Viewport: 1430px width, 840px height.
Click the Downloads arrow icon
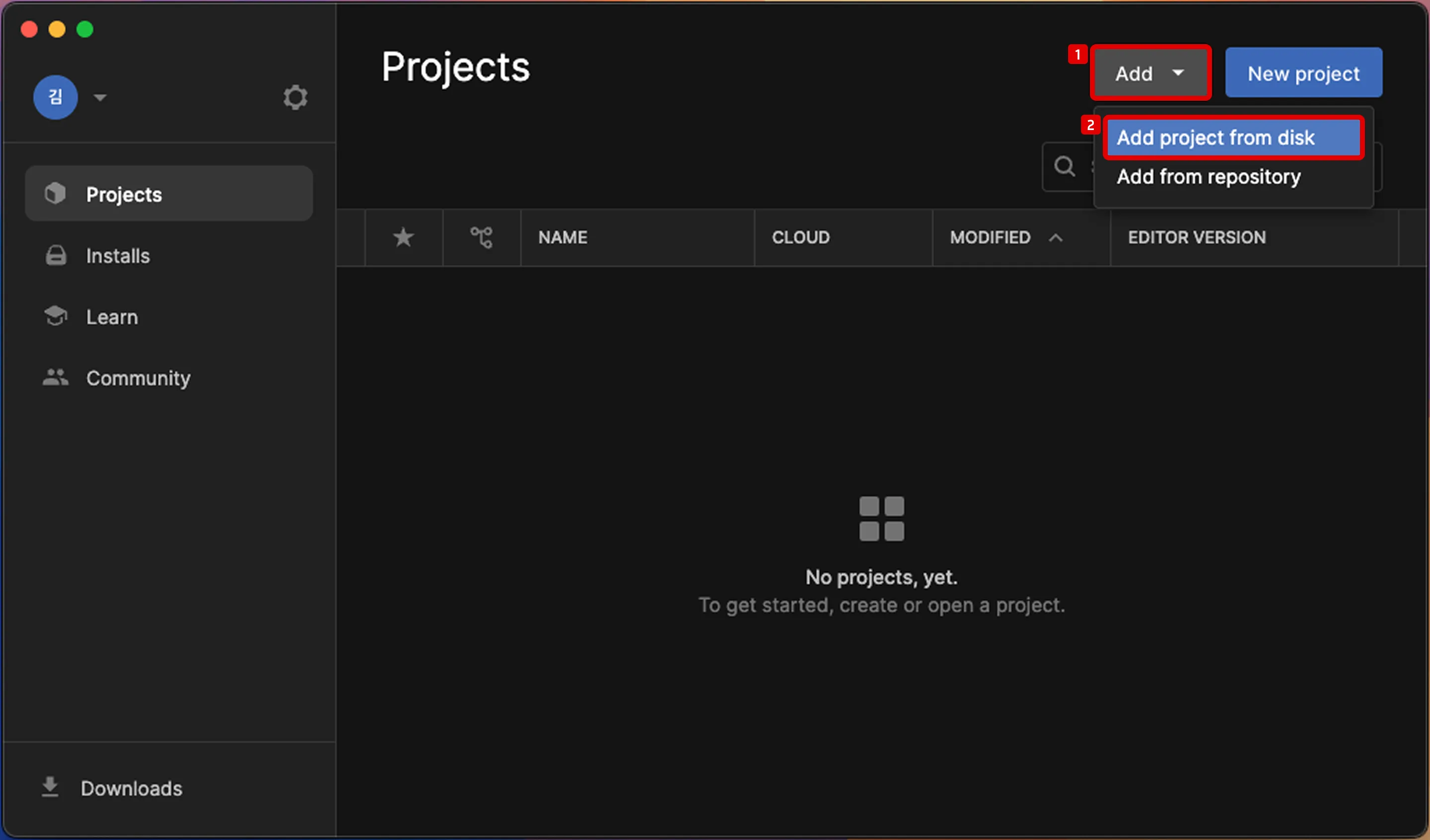(50, 787)
